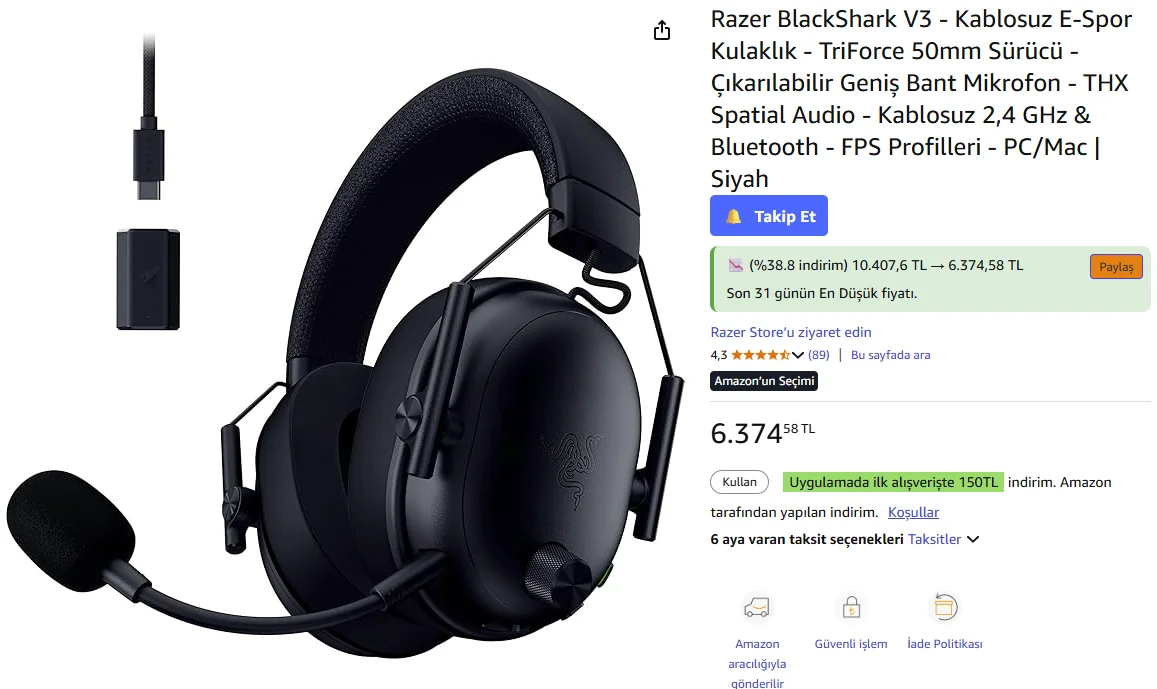Viewport: 1157px width, 689px height.
Task: Open the İade Politikası link
Action: 944,644
